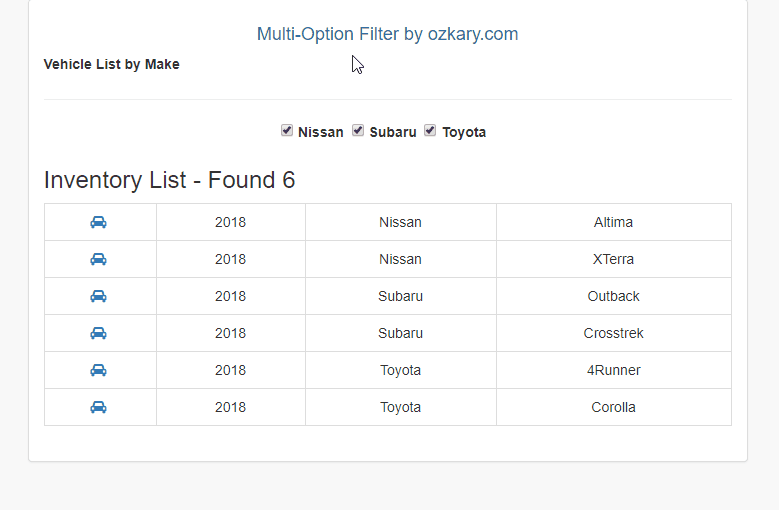
Task: Click the 2018 year cell in Altima row
Action: coord(231,222)
